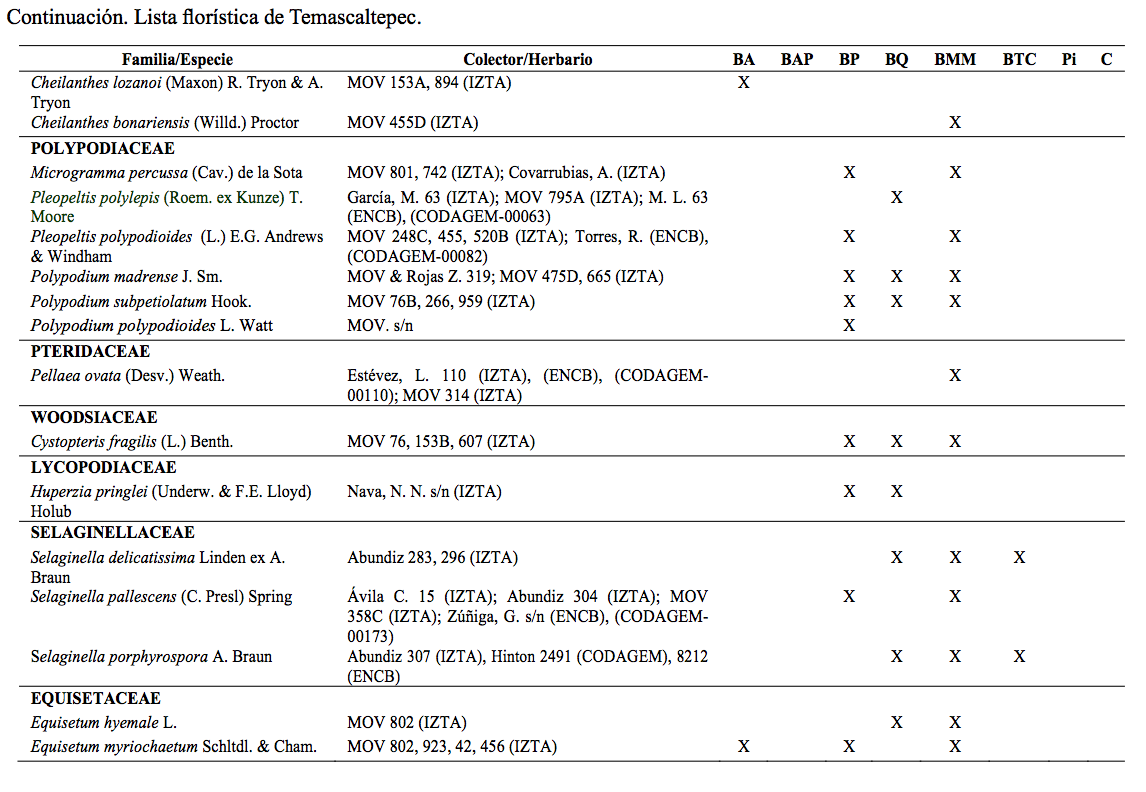Click the BMM column header
Viewport: 1146px width, 792px height.
click(955, 60)
